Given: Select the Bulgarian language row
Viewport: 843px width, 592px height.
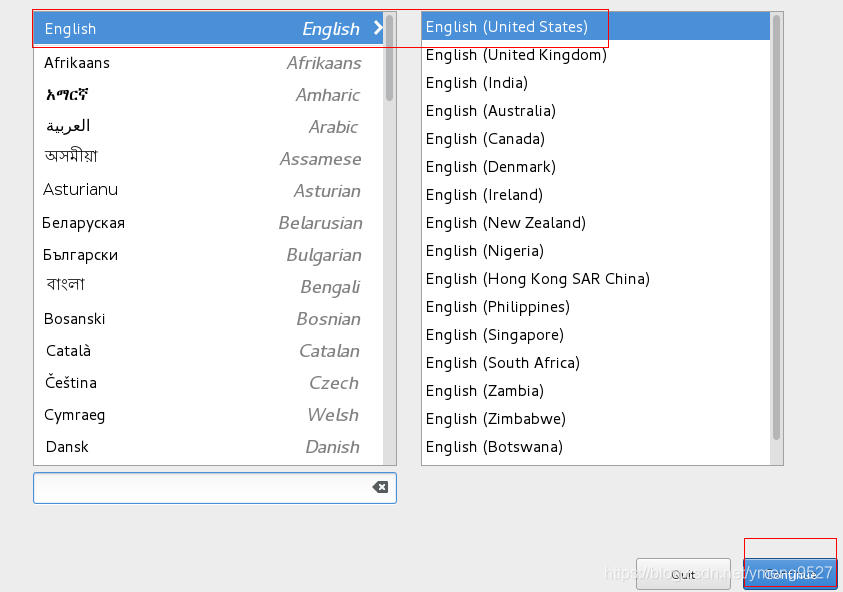Looking at the screenshot, I should pyautogui.click(x=209, y=254).
